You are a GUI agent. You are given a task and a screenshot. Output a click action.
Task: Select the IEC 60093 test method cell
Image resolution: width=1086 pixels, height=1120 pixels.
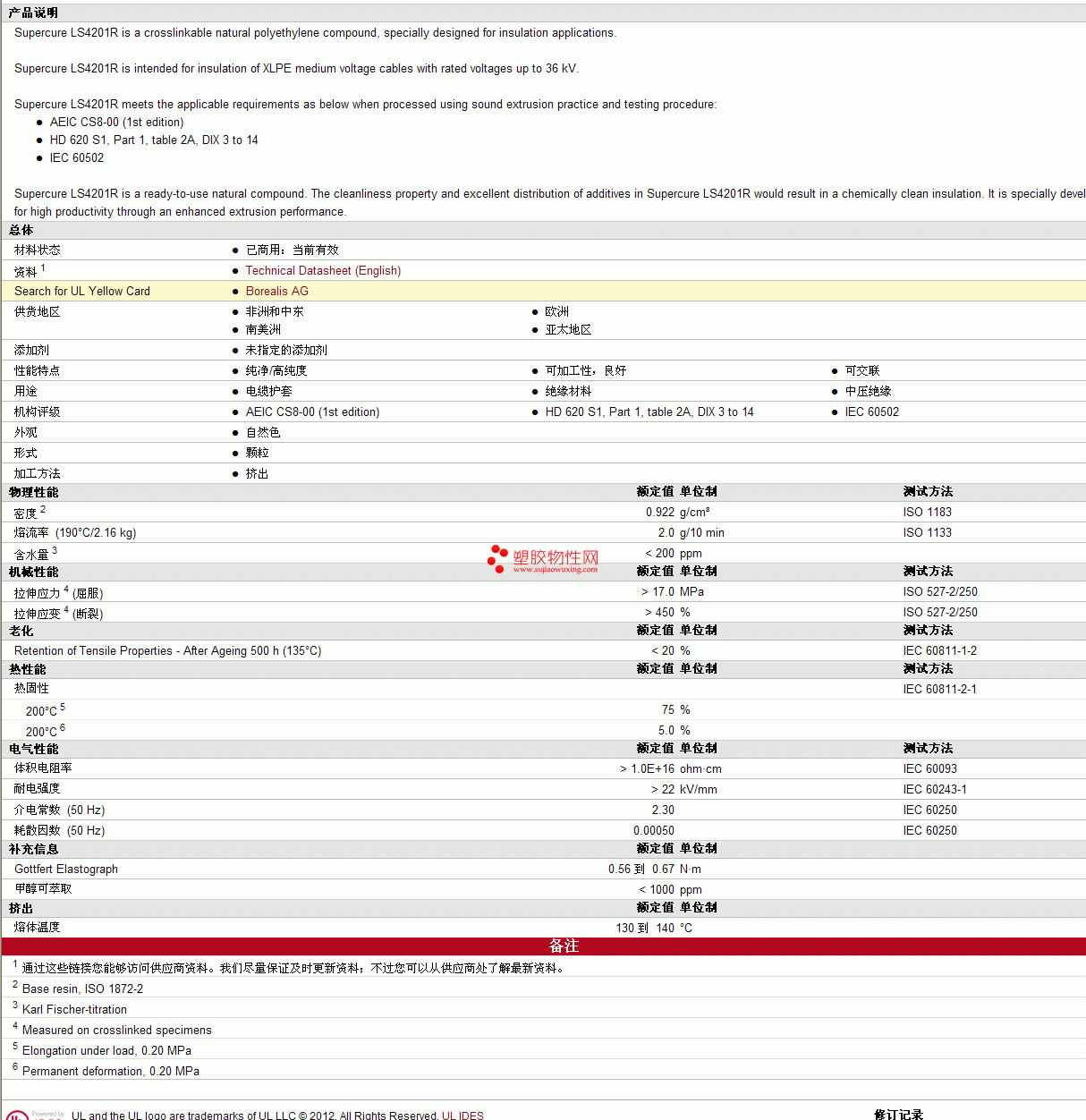click(930, 768)
